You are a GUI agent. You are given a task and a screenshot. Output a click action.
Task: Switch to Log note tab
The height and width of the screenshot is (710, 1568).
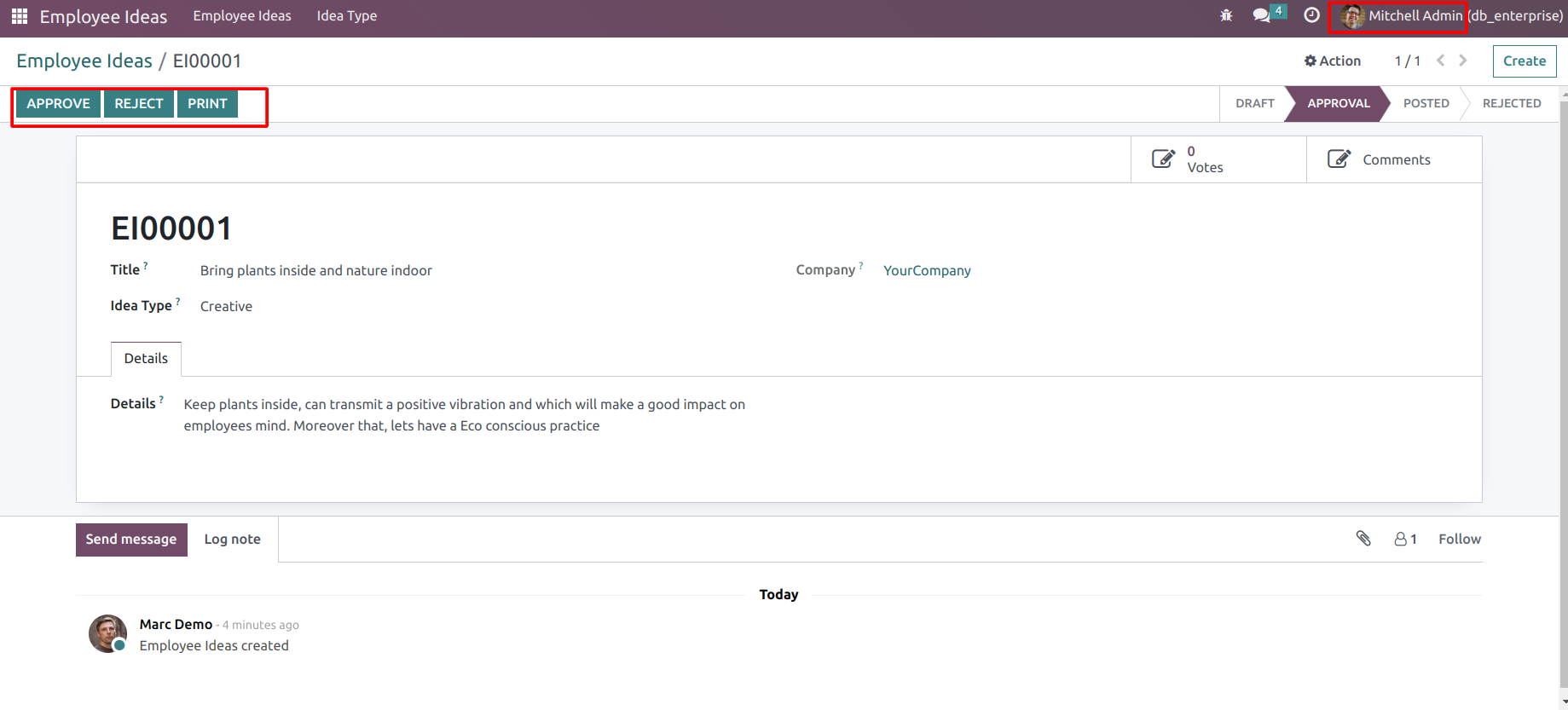pos(233,539)
